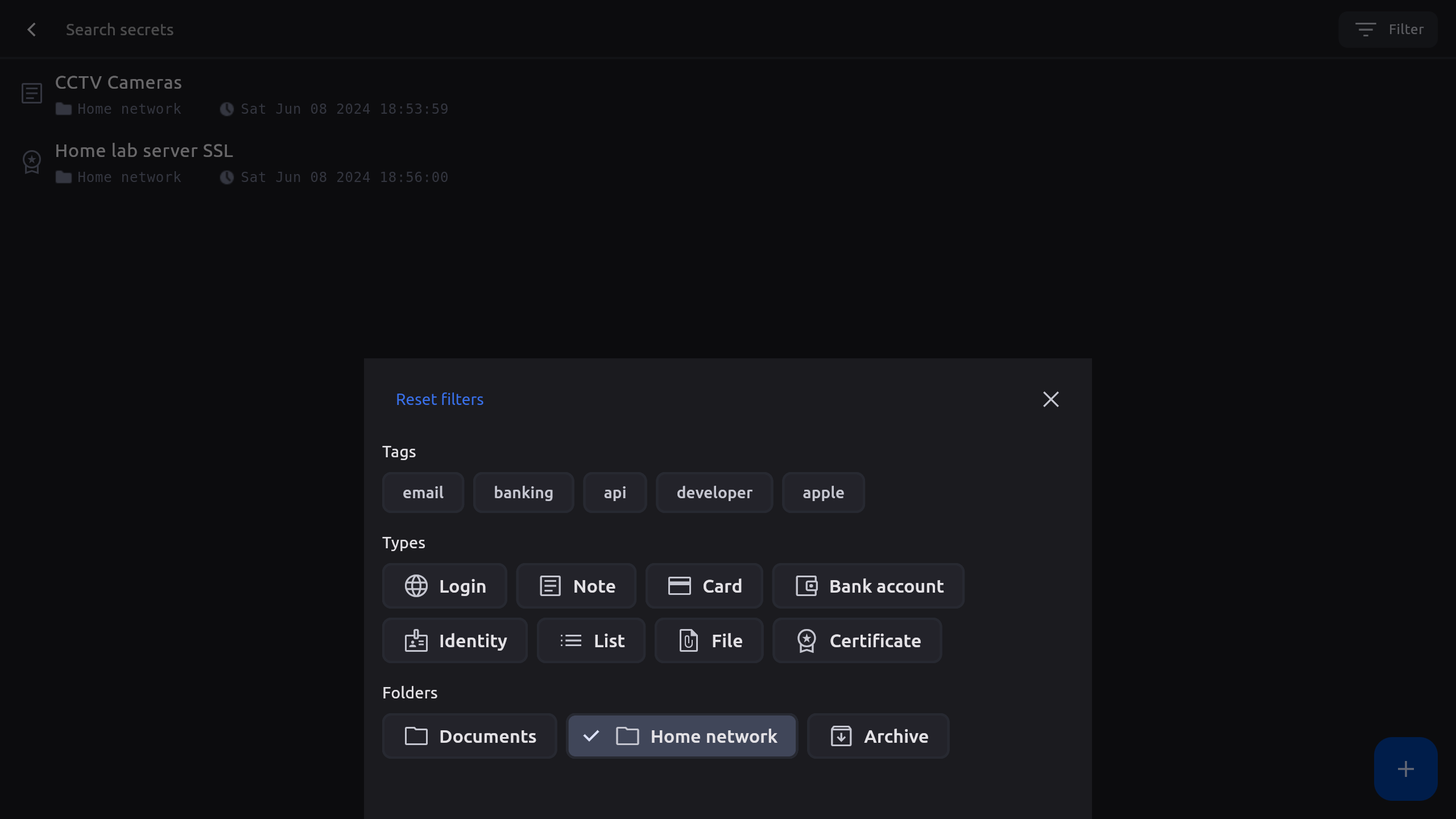Click the Reset filters link

(x=440, y=399)
